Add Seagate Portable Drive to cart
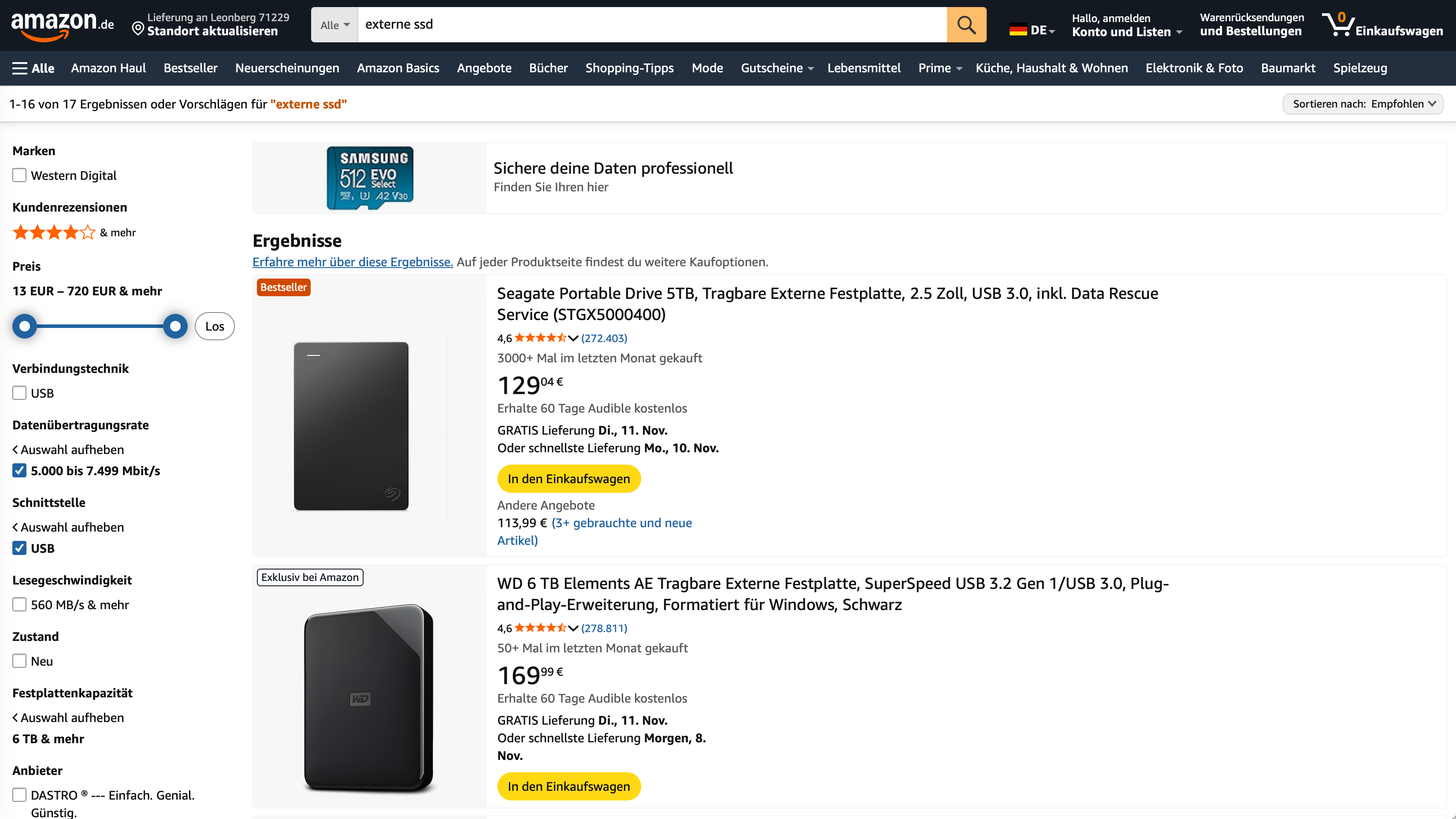Screen dimensions: 1456x819 [568, 479]
